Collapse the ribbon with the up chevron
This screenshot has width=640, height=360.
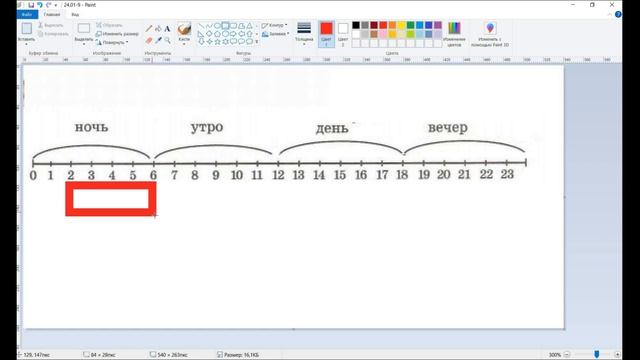coord(610,14)
